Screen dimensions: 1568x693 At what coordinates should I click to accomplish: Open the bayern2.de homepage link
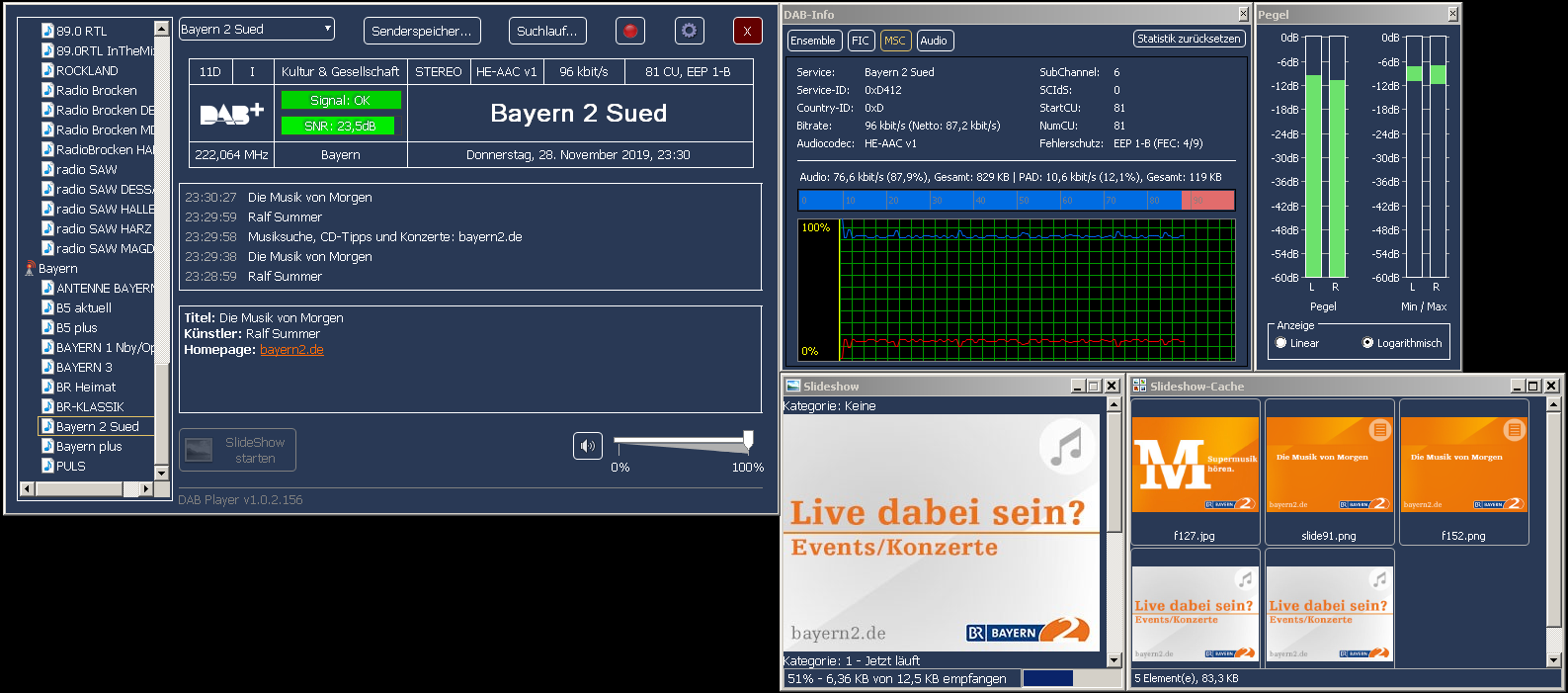(291, 350)
